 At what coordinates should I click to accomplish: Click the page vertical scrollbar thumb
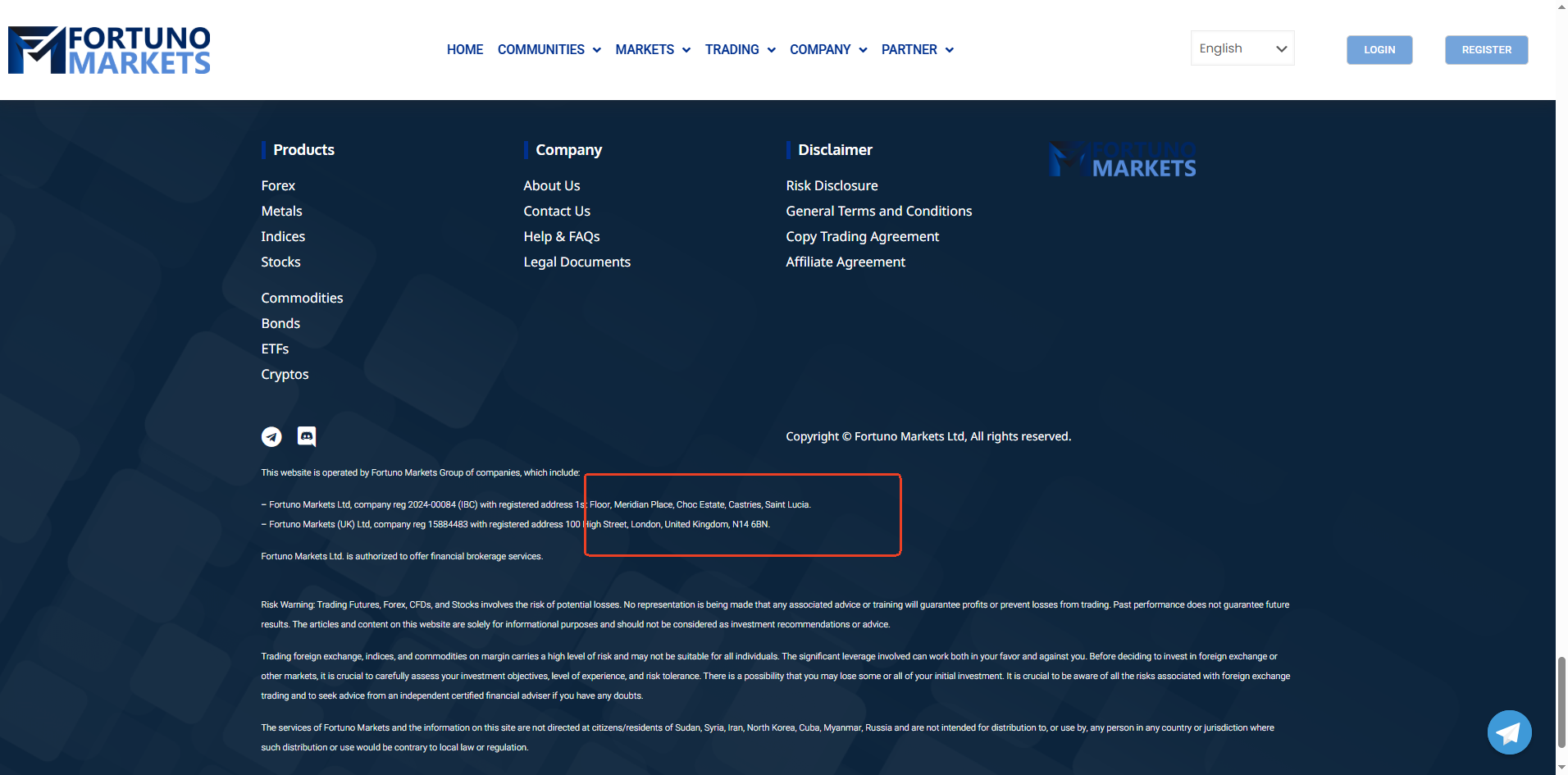point(1561,701)
